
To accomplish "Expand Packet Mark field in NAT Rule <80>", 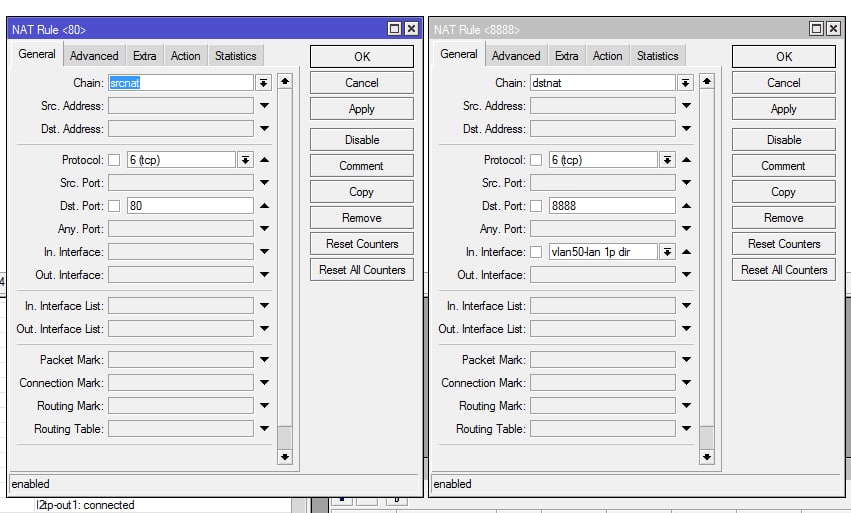I will click(264, 359).
